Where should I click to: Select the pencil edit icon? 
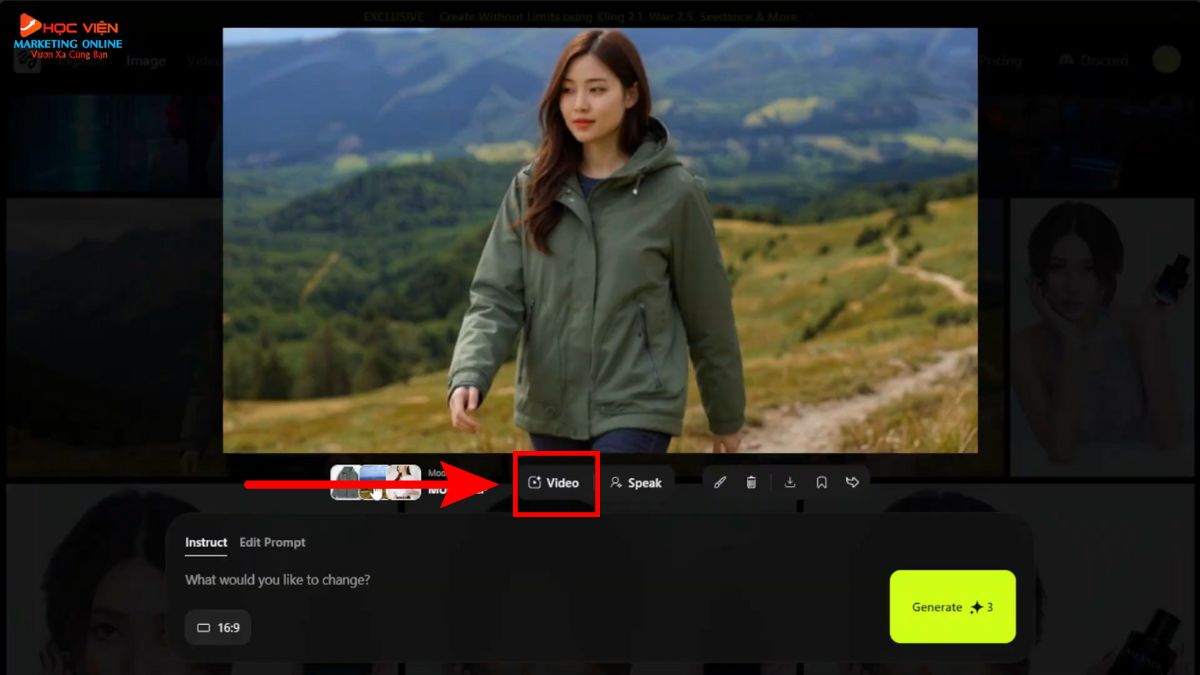(719, 482)
